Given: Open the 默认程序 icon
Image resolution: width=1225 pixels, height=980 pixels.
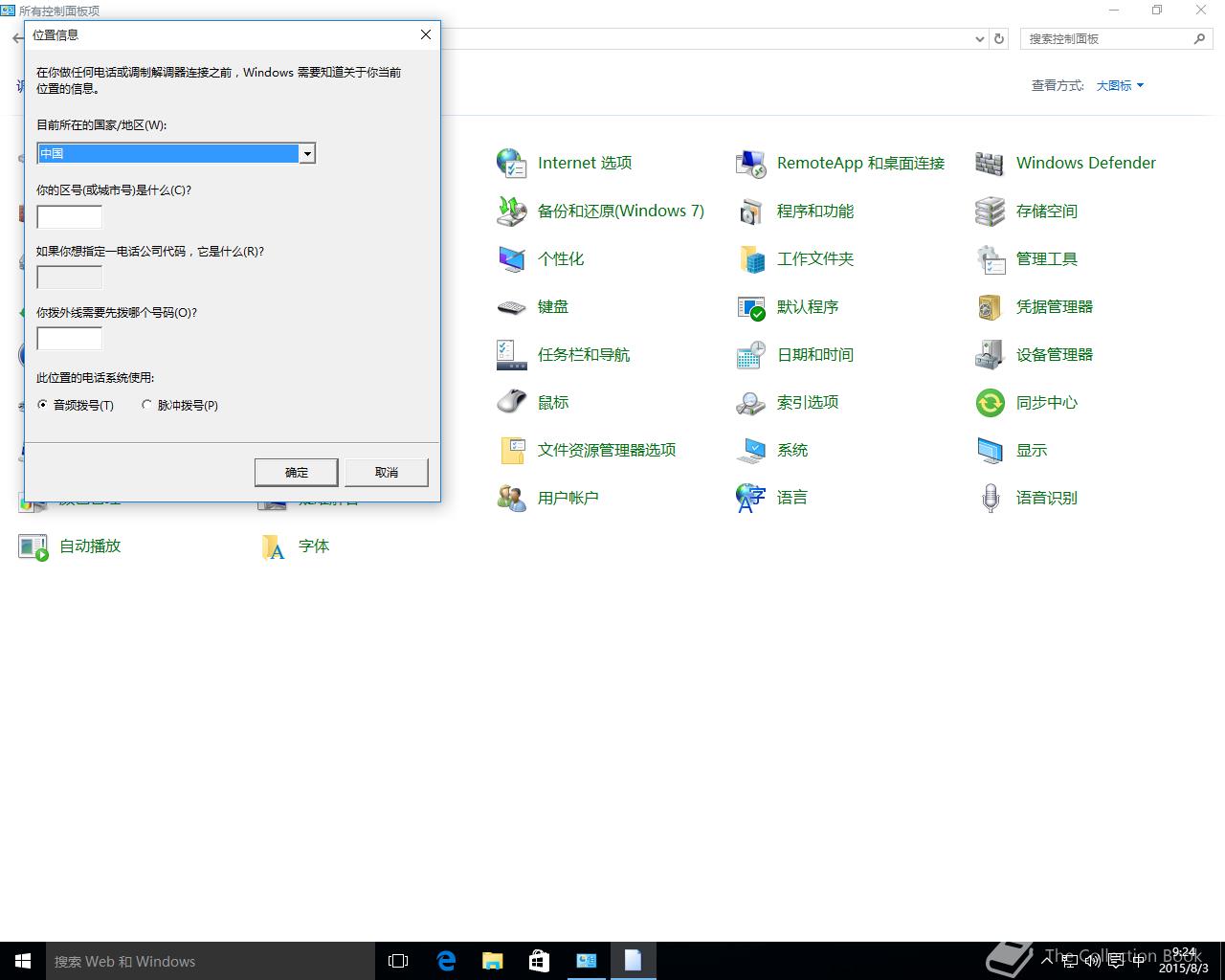Looking at the screenshot, I should pyautogui.click(x=751, y=306).
